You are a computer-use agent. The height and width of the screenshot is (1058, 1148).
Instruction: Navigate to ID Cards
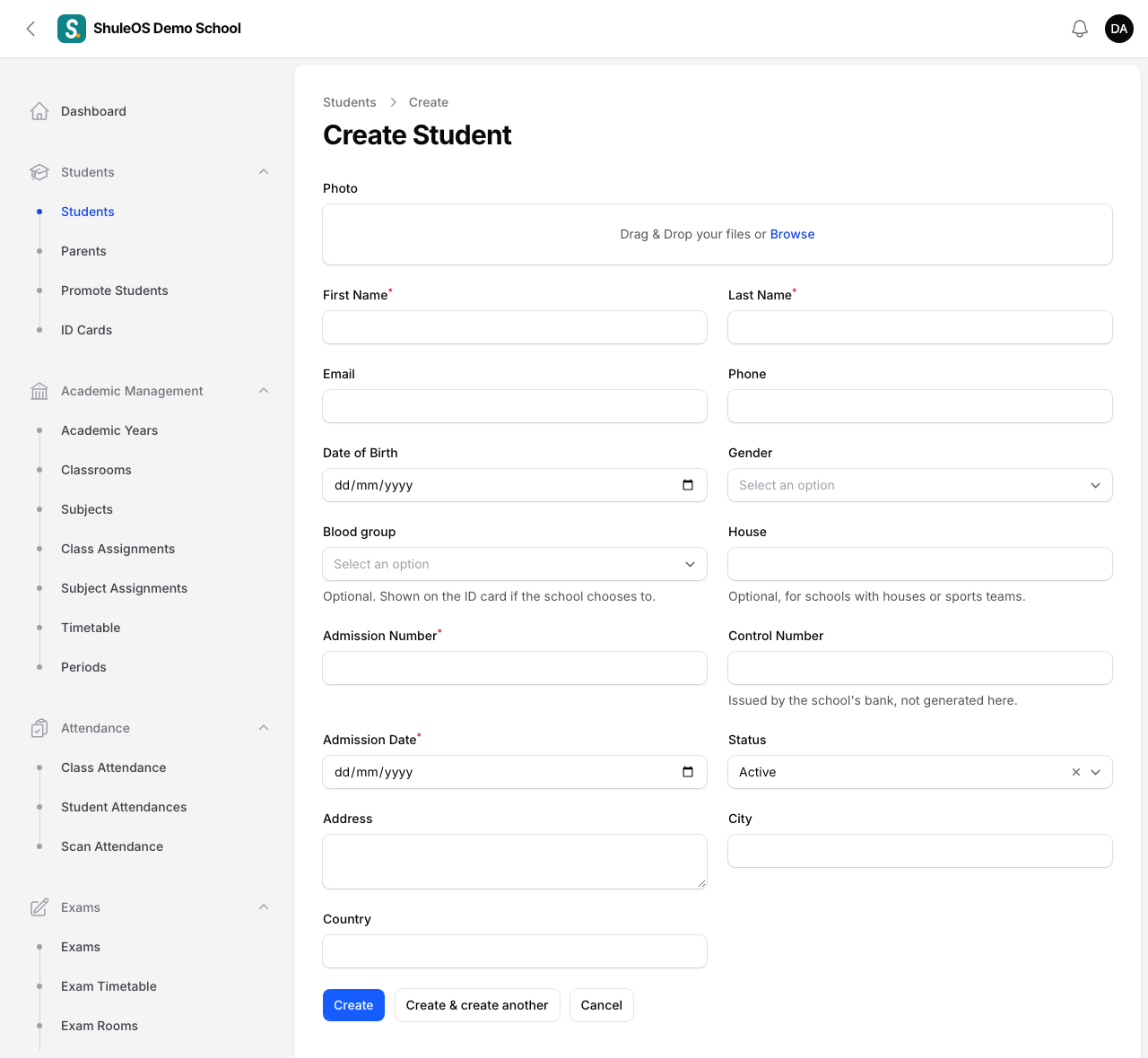tap(86, 330)
